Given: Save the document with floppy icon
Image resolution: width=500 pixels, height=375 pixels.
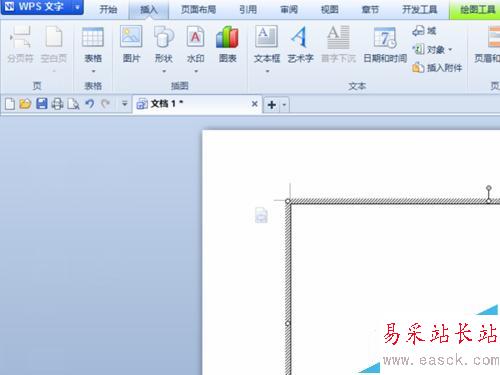Looking at the screenshot, I should coord(42,104).
